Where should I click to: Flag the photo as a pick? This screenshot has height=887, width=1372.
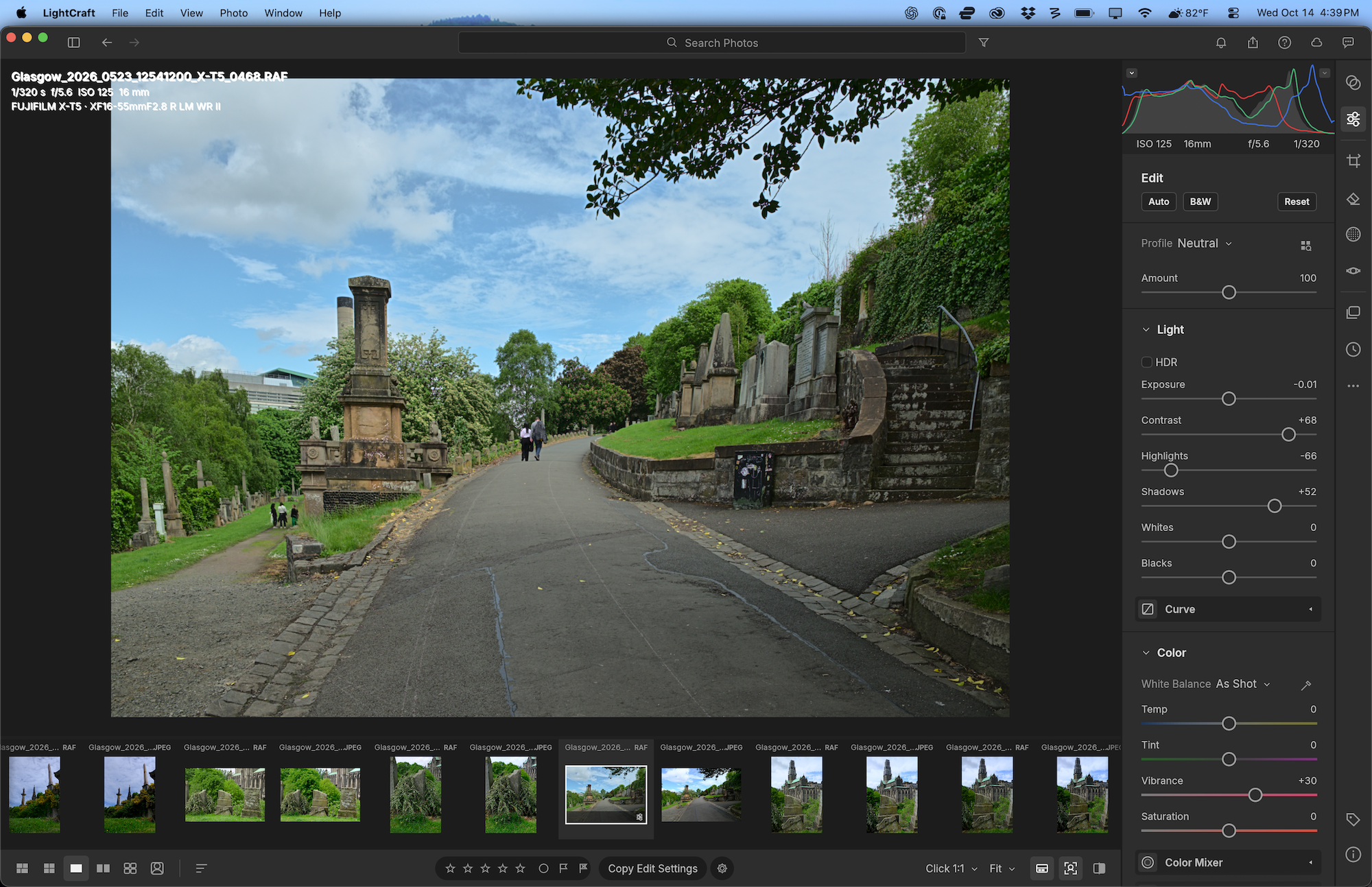pyautogui.click(x=563, y=868)
